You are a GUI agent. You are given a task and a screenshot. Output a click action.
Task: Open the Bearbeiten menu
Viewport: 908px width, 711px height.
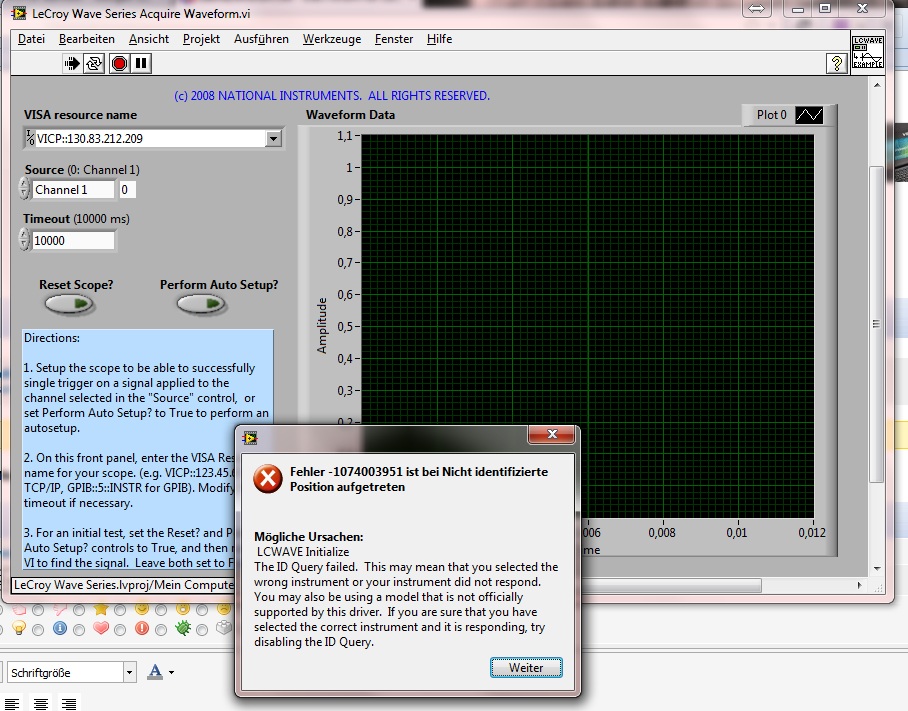click(x=87, y=39)
